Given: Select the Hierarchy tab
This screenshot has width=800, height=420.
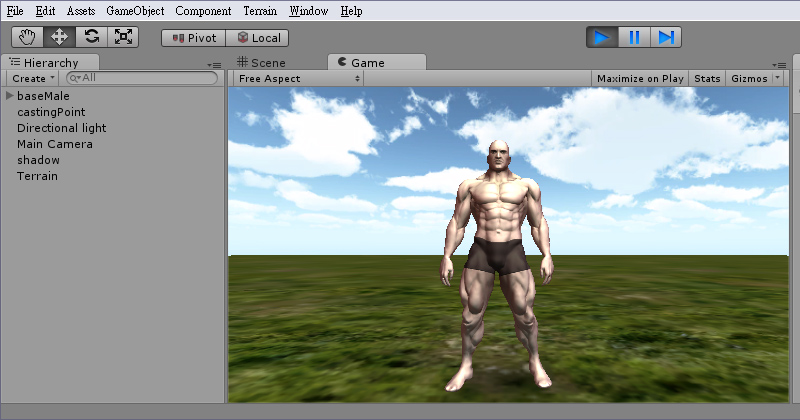Looking at the screenshot, I should point(50,62).
